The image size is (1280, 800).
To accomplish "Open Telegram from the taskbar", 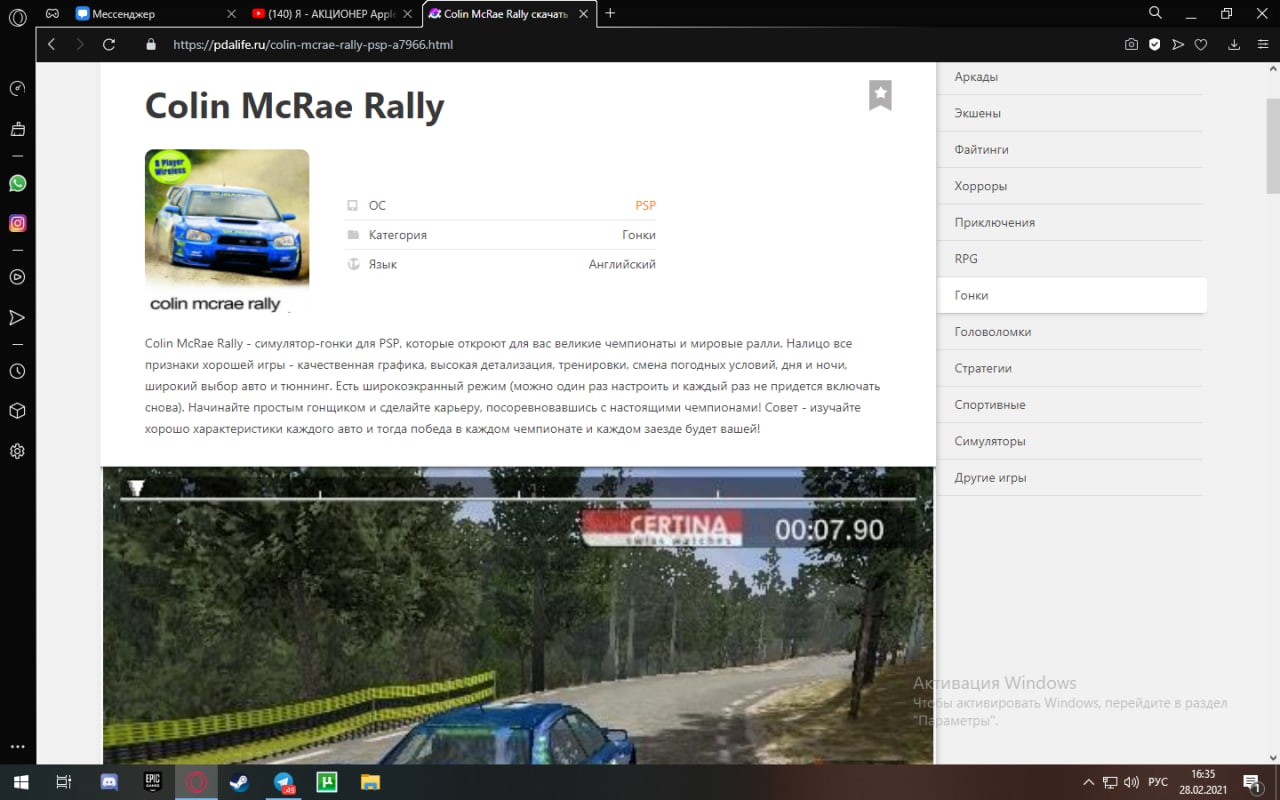I will click(x=284, y=782).
